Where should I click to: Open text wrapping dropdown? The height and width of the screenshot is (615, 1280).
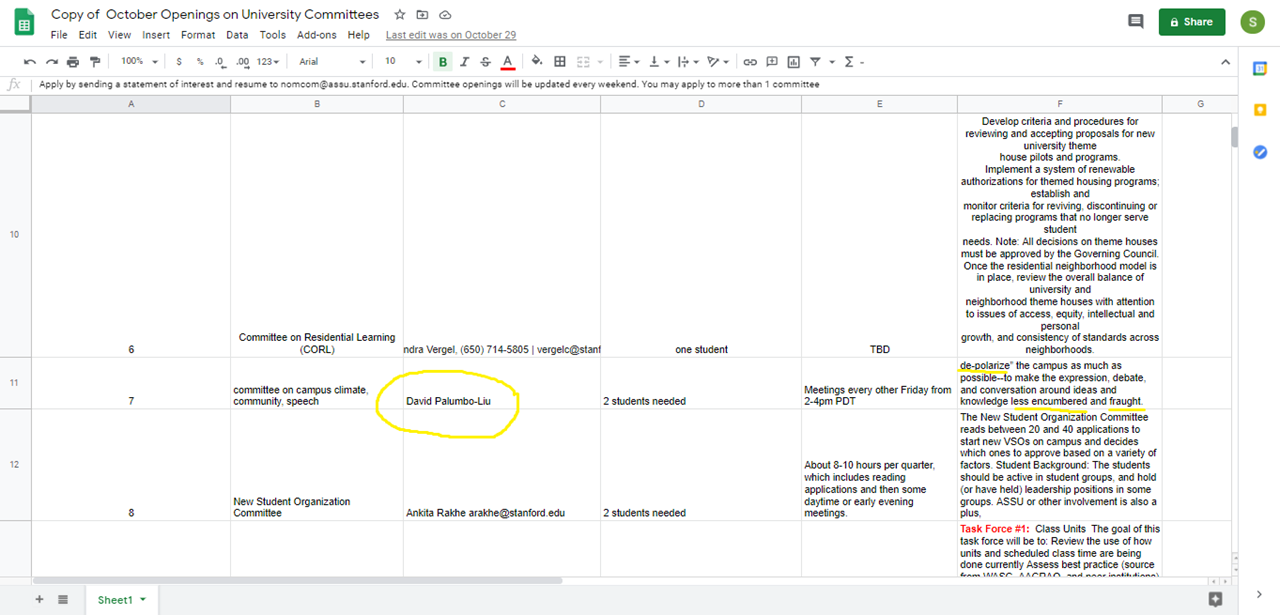point(688,62)
